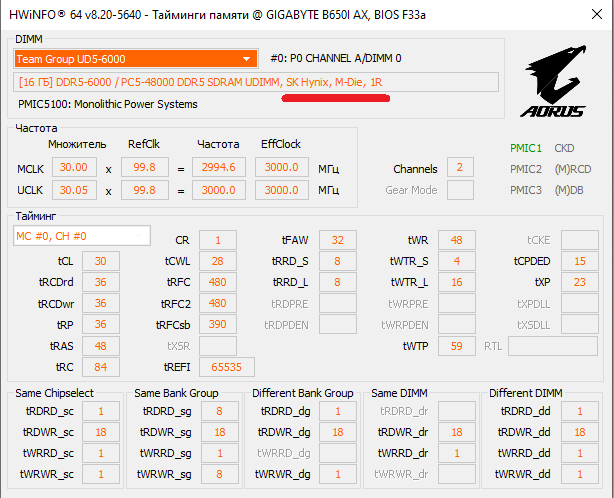Click the tRCDrd value 36
614x498 pixels.
tap(101, 282)
